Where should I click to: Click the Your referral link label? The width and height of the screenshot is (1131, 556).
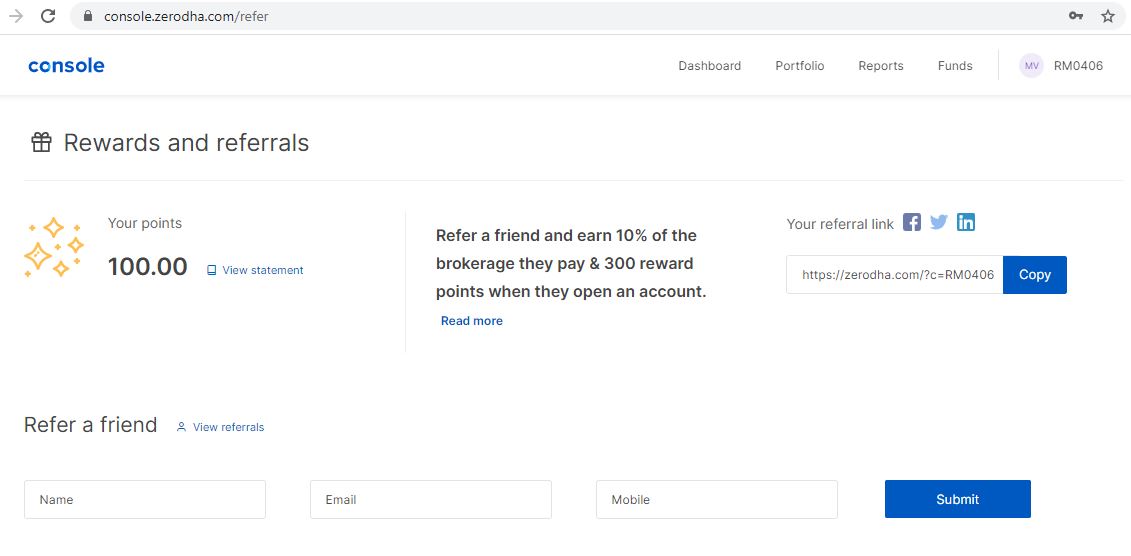point(840,224)
